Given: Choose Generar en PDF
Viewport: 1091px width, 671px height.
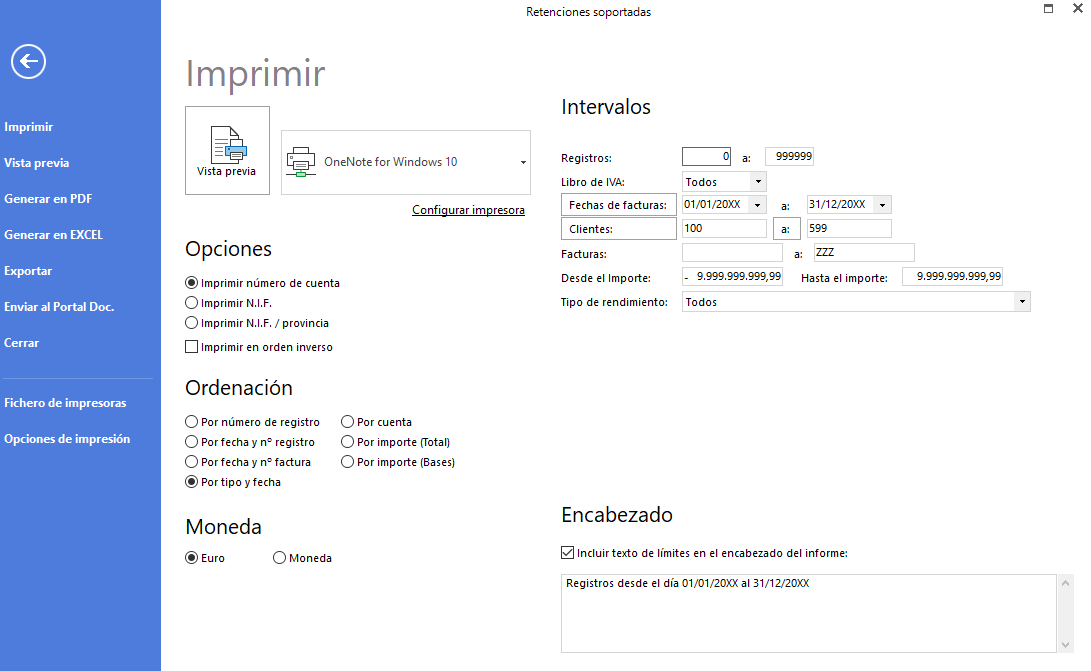Looking at the screenshot, I should [48, 198].
